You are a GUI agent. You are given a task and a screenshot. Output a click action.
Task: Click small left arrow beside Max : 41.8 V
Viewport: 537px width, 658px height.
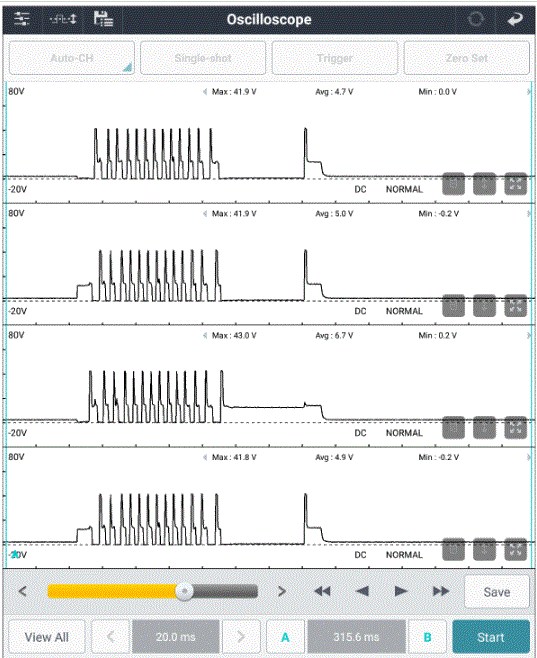coord(205,457)
